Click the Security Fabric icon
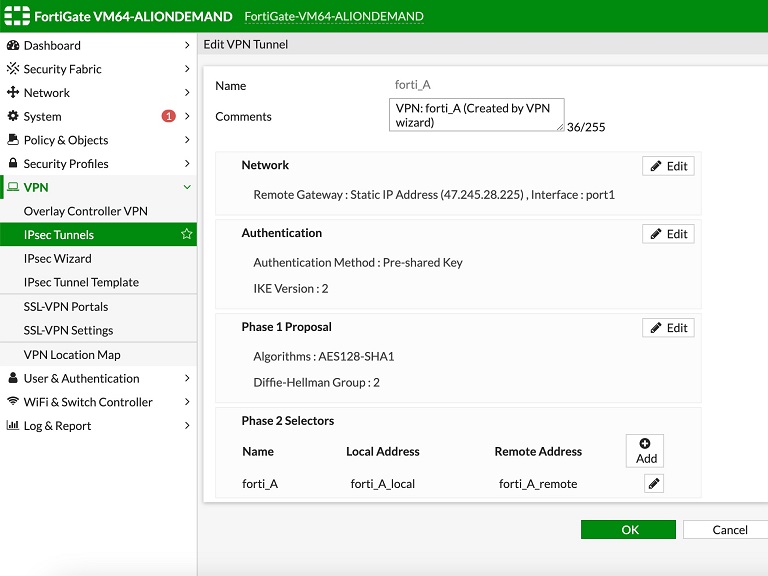The width and height of the screenshot is (768, 576). [13, 69]
